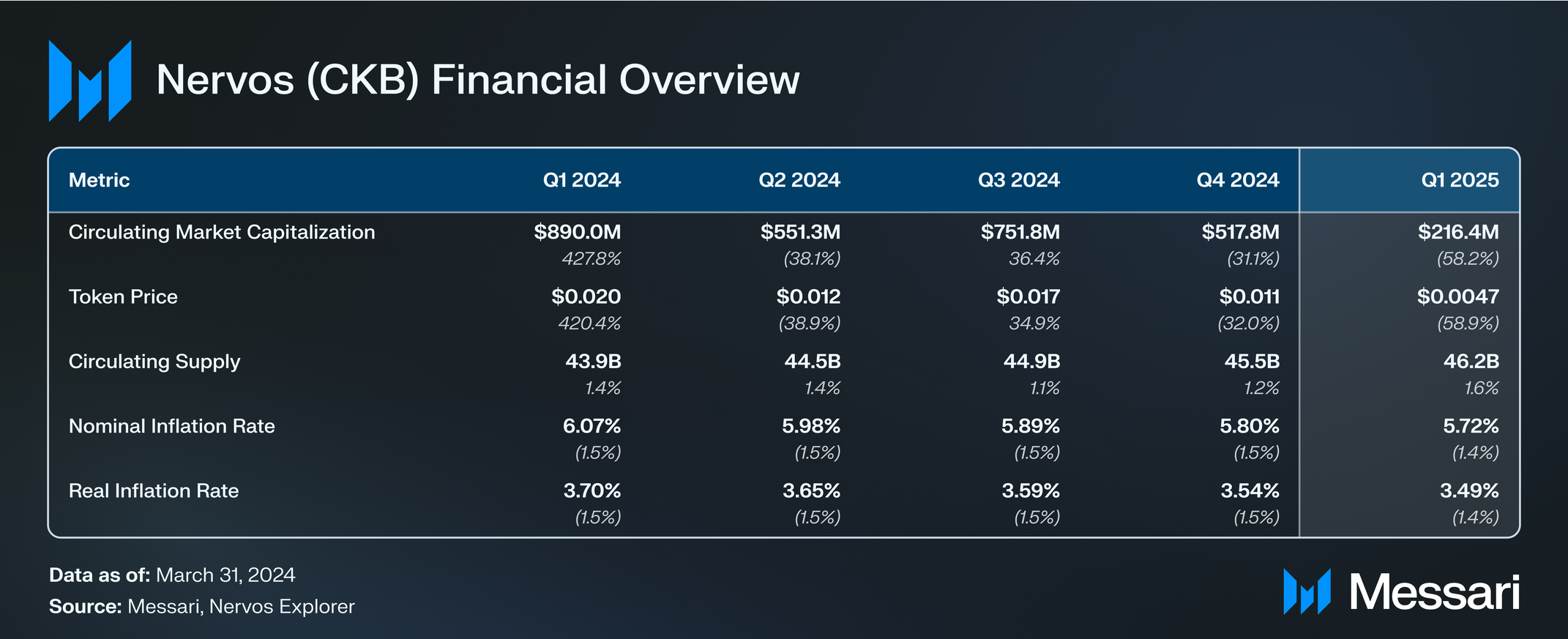
Task: Click the Messari wordmark at the bottom
Action: click(x=1435, y=591)
